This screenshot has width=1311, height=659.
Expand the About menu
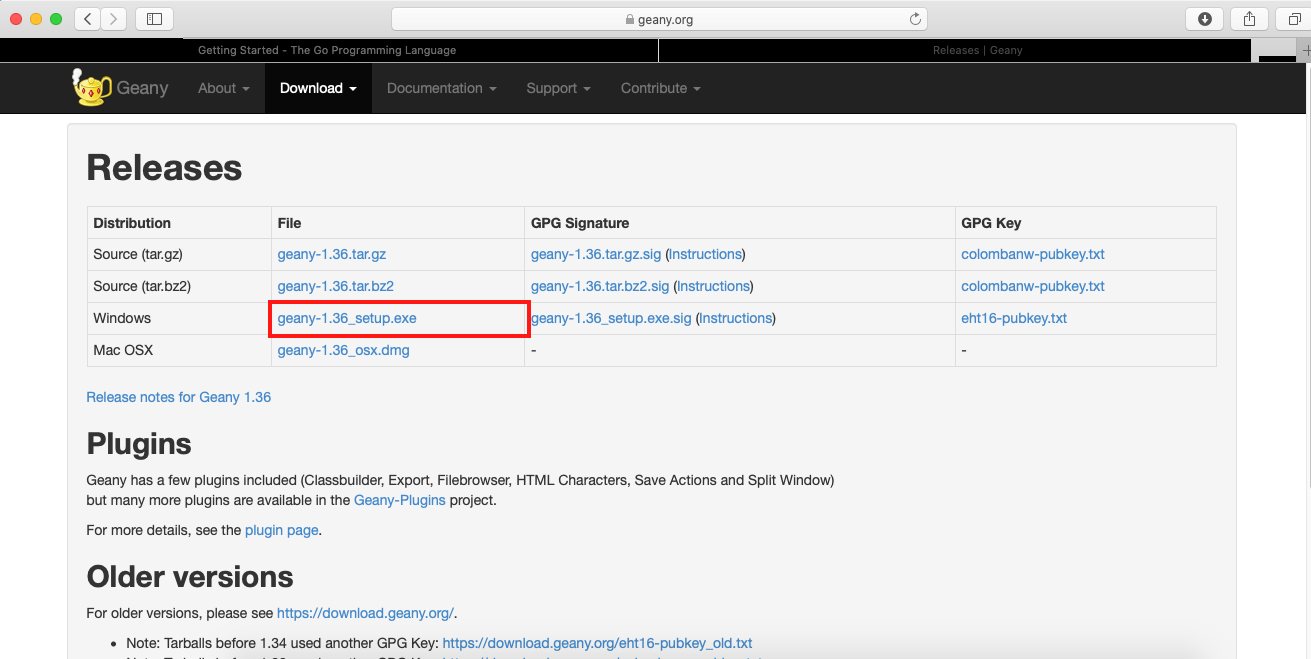point(223,88)
